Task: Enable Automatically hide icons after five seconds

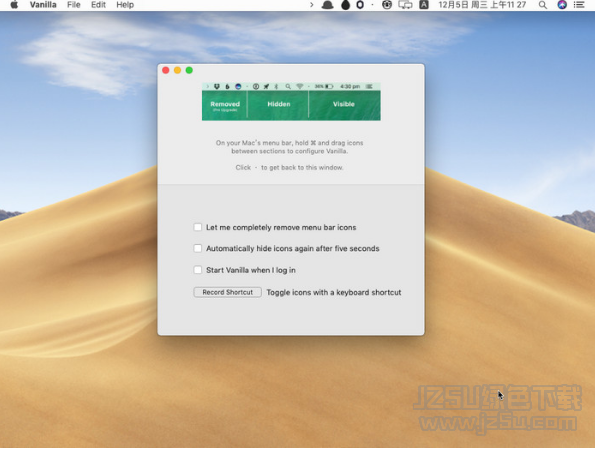Action: click(x=198, y=248)
